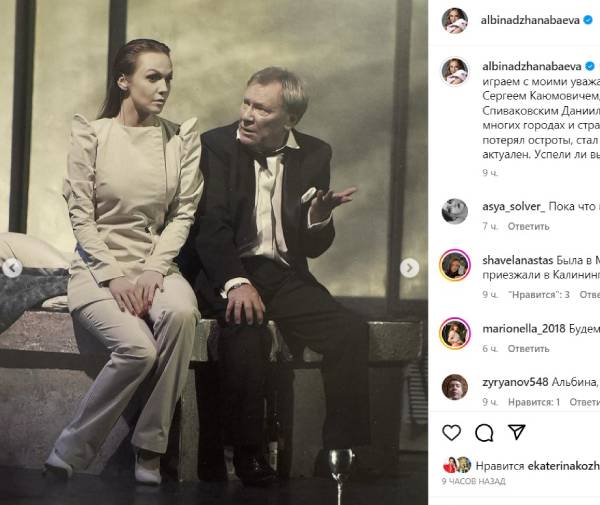Go to previous photo in carousel

pos(11,268)
